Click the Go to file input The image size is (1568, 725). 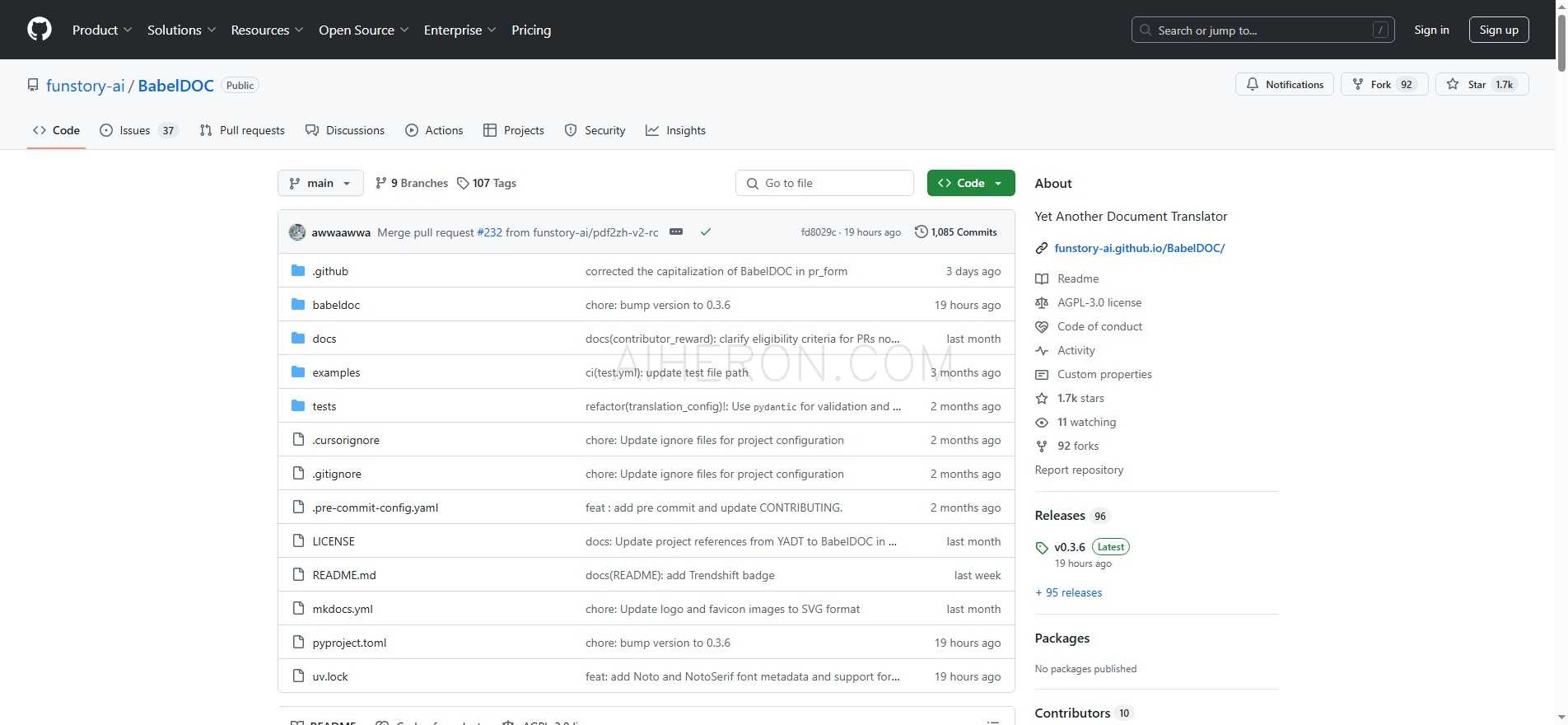pos(824,183)
